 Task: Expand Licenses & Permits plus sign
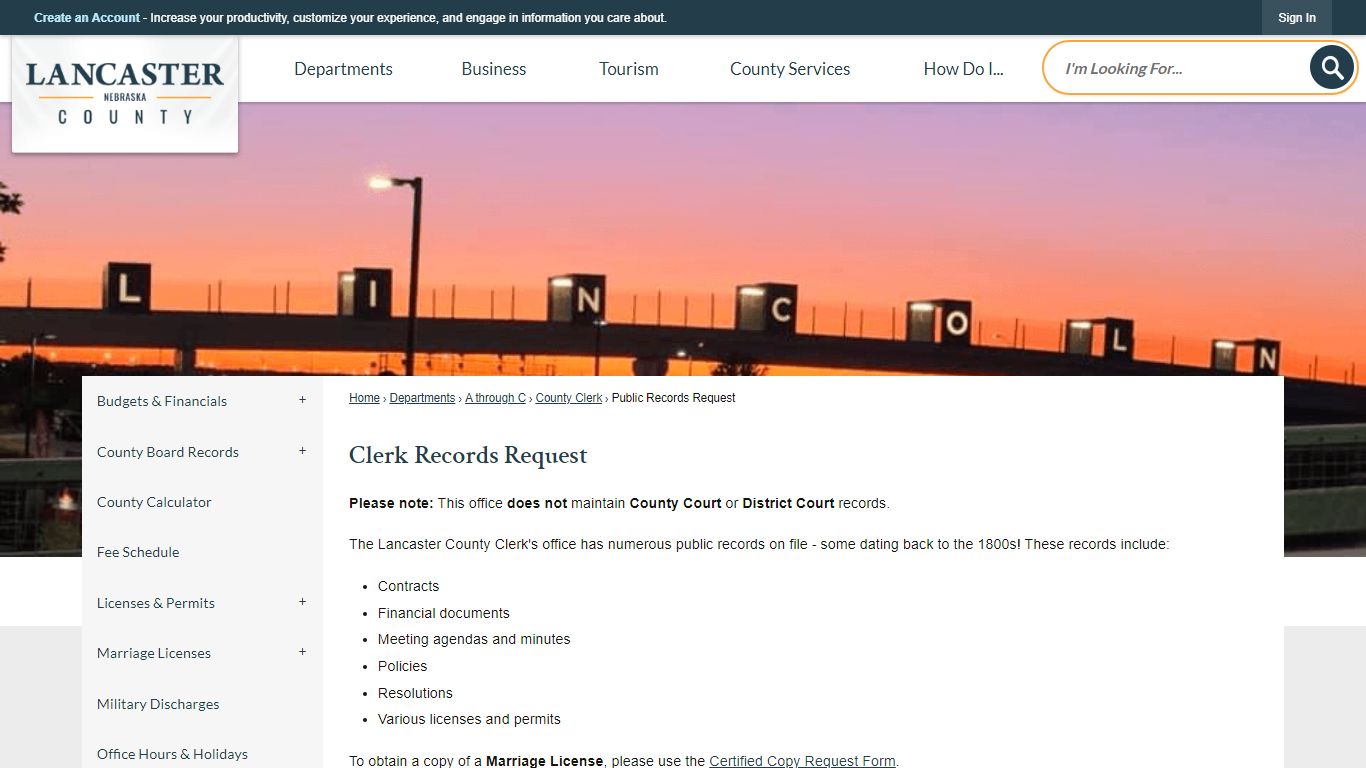coord(302,602)
